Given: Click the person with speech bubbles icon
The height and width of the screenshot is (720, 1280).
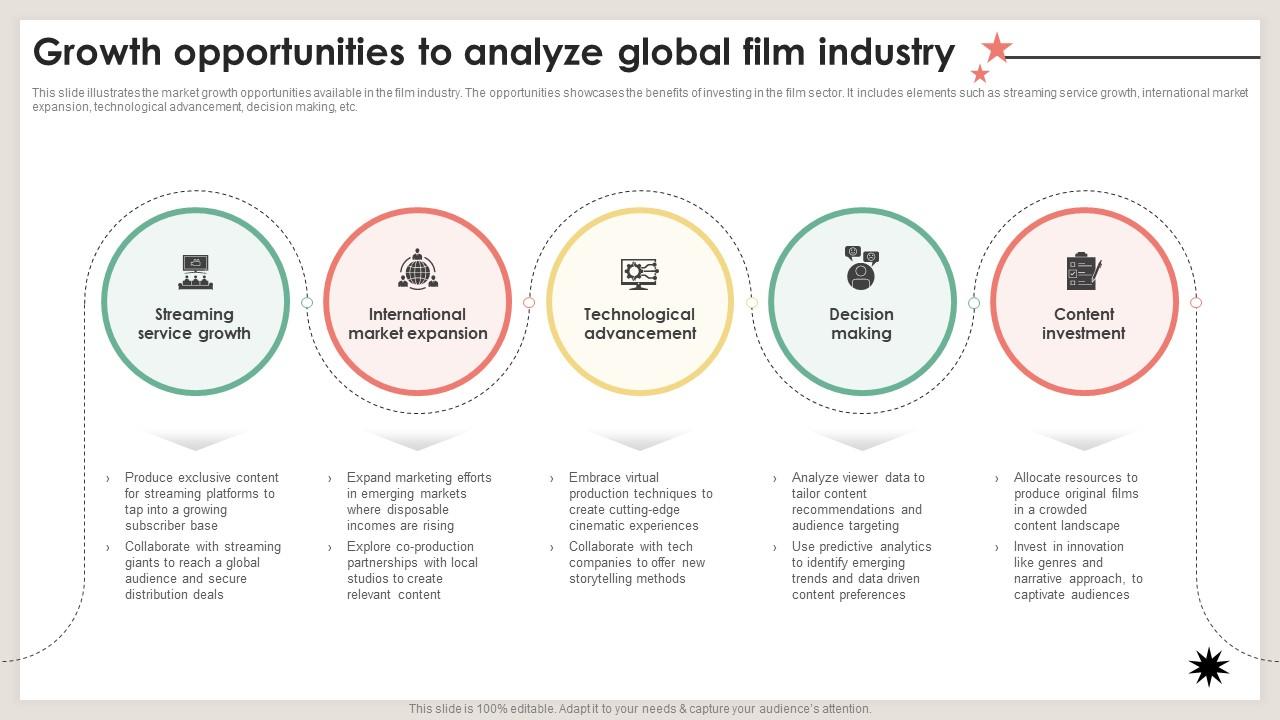Looking at the screenshot, I should 861,268.
